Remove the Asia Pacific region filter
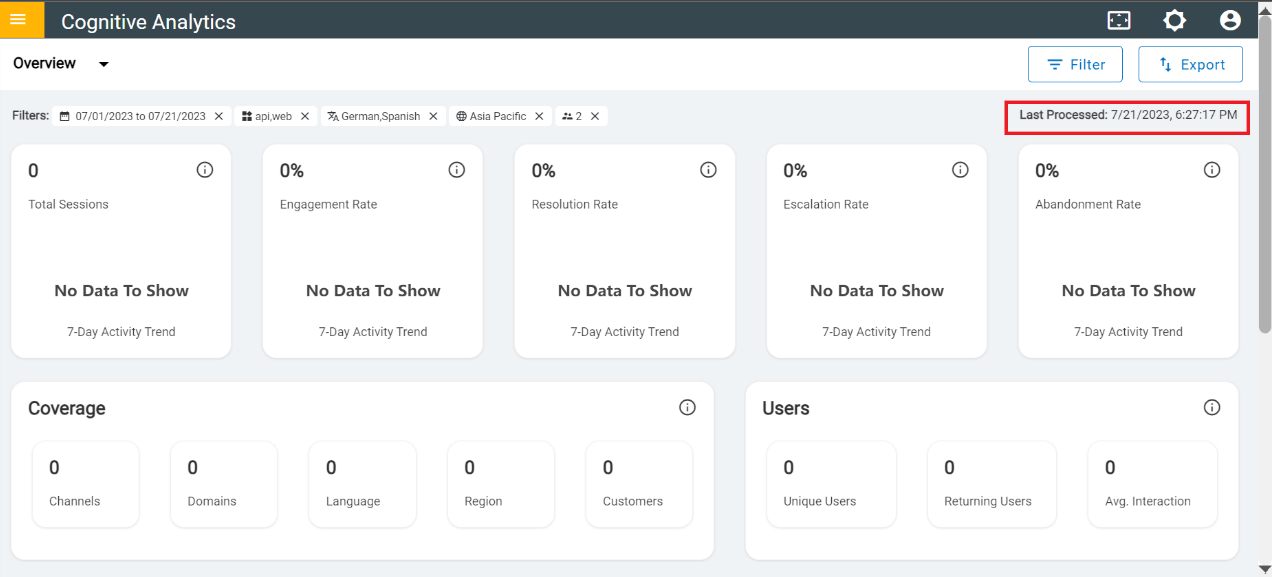This screenshot has height=577, width=1272. (x=539, y=116)
